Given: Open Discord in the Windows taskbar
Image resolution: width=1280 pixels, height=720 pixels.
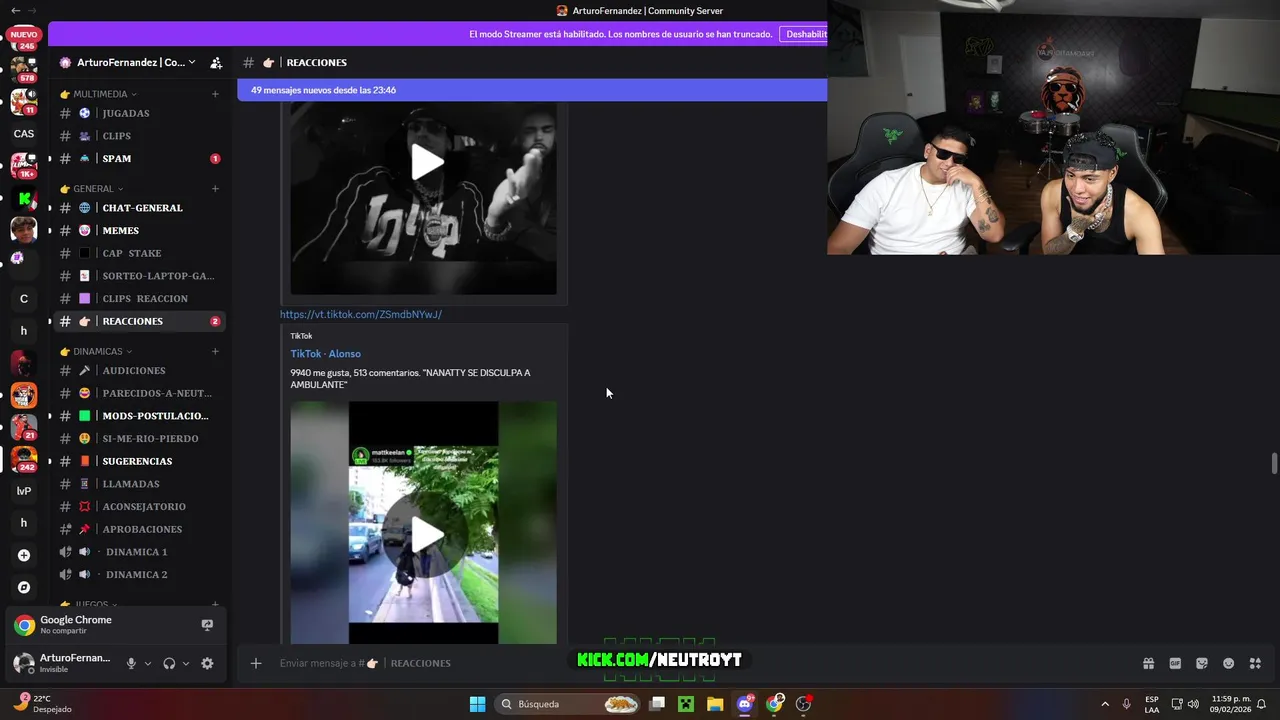Looking at the screenshot, I should click(x=745, y=704).
